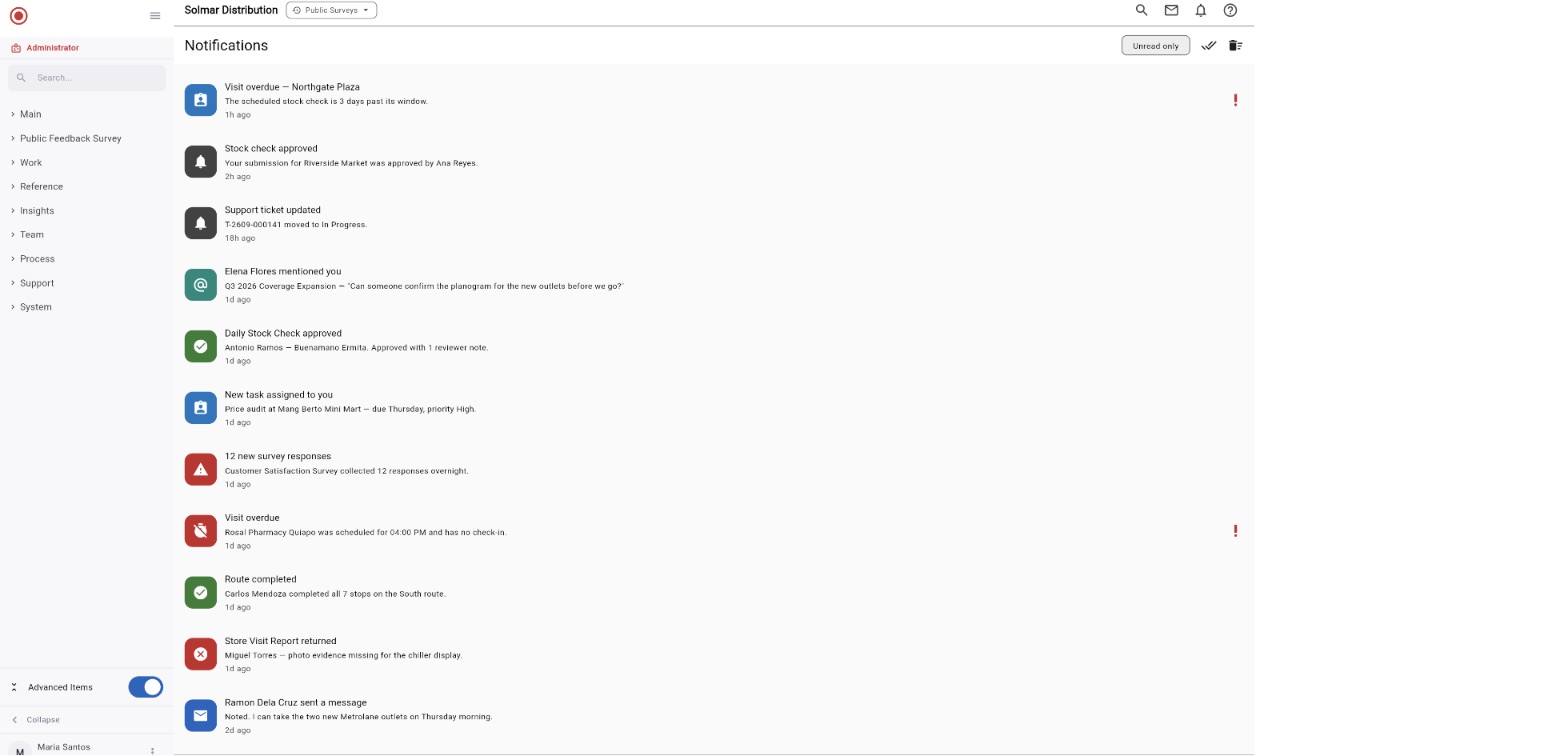
Task: Open the Public Surveys dropdown
Action: pos(331,10)
